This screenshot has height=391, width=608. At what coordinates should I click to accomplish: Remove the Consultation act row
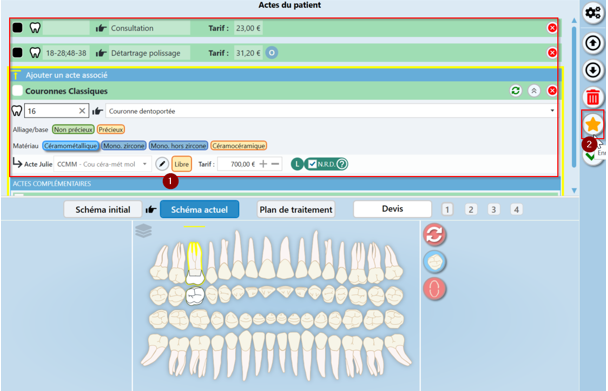(552, 28)
